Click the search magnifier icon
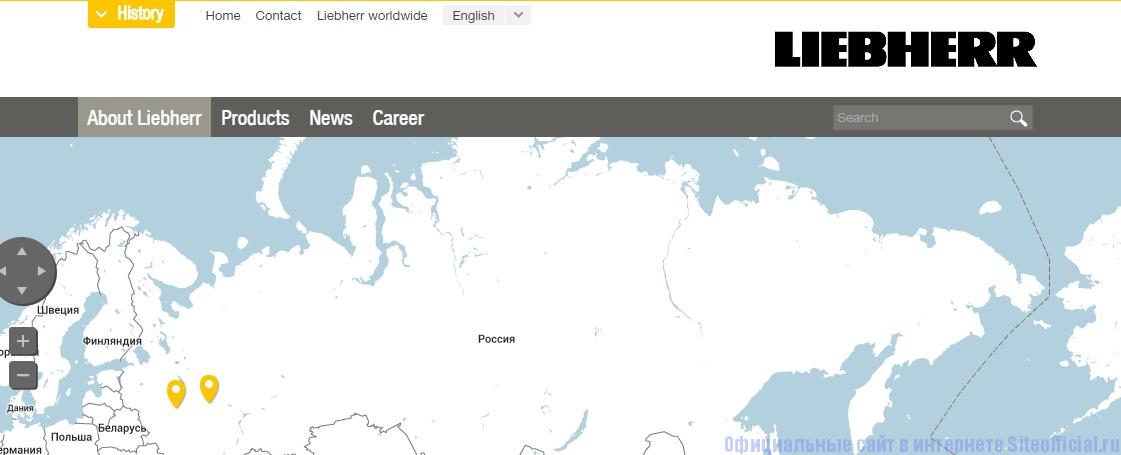 [1019, 118]
